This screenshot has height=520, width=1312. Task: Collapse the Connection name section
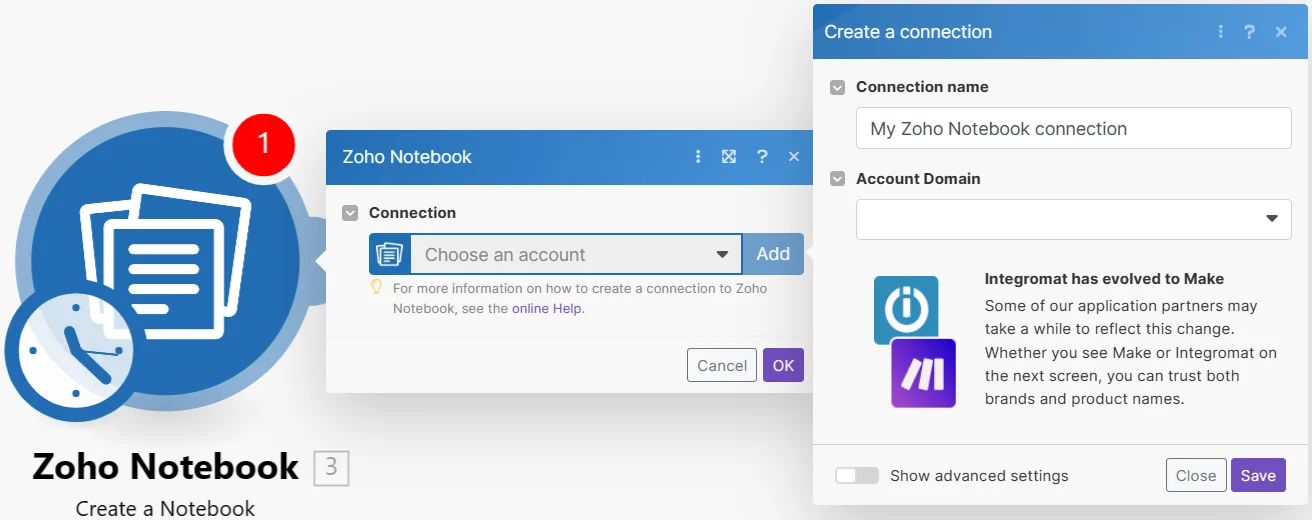[x=838, y=87]
